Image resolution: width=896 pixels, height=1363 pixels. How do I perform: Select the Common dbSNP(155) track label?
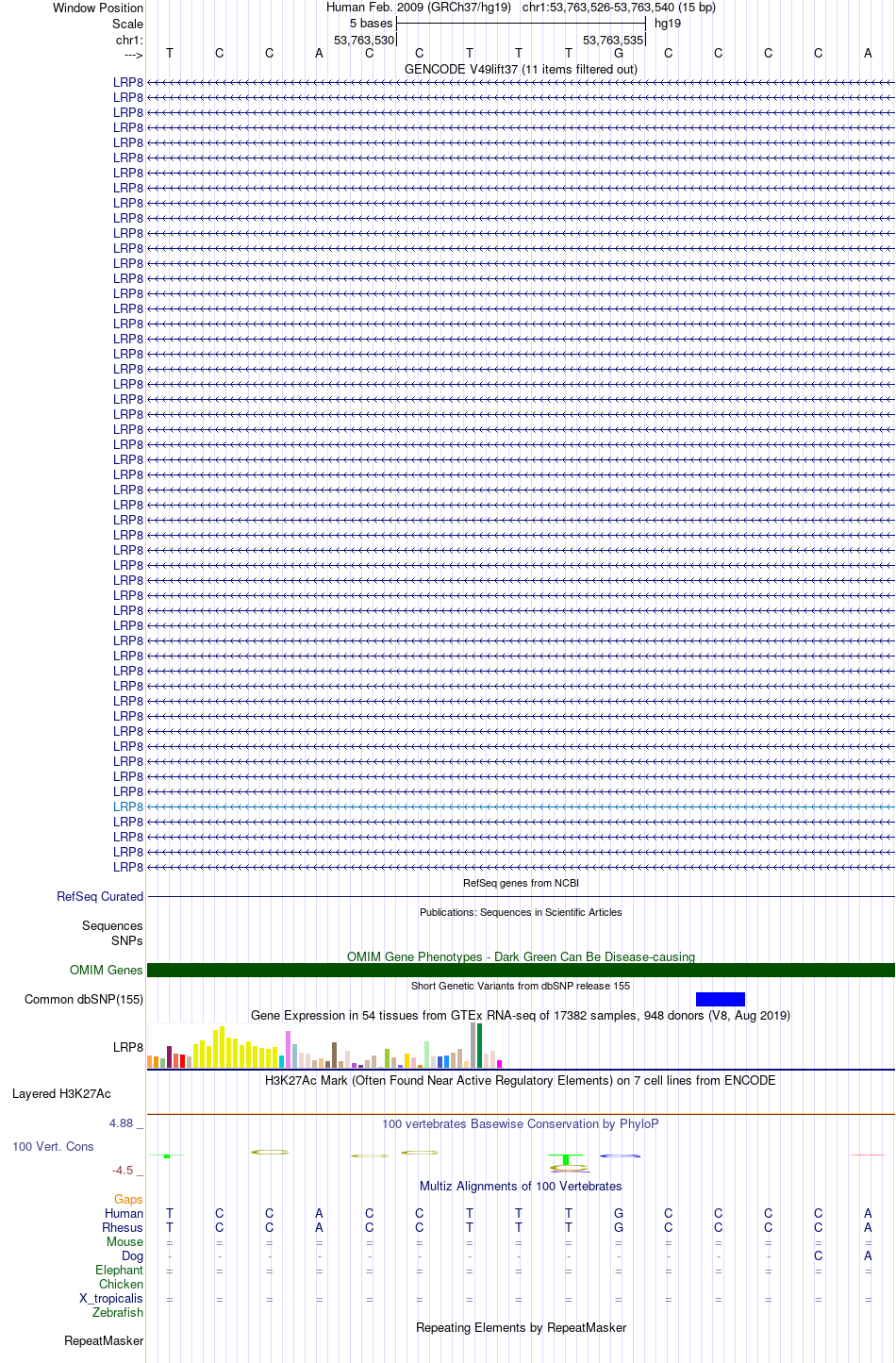coord(84,999)
